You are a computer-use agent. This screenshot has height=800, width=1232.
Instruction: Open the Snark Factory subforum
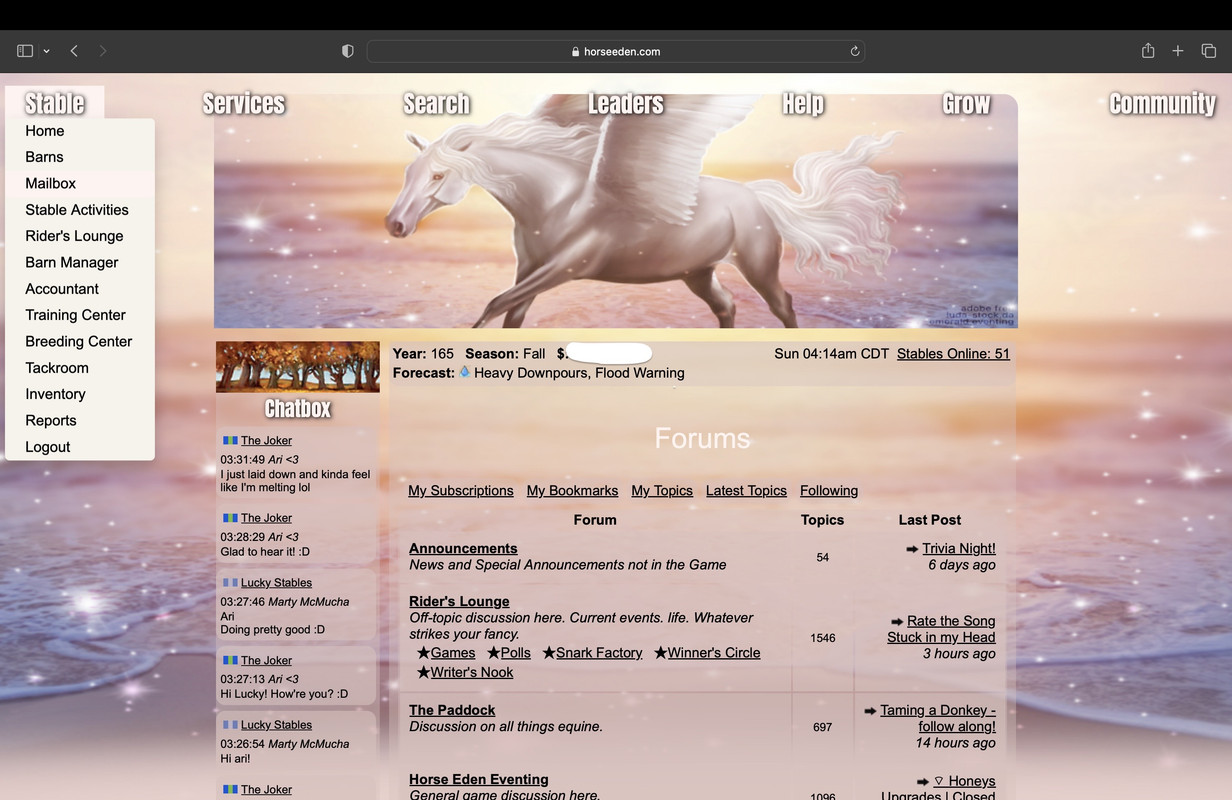point(599,652)
